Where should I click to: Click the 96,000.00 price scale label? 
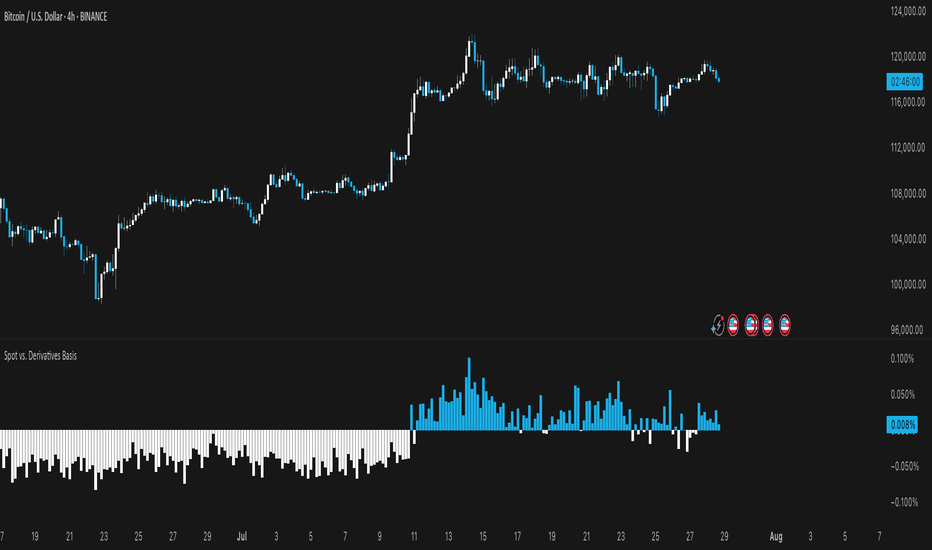tap(906, 329)
